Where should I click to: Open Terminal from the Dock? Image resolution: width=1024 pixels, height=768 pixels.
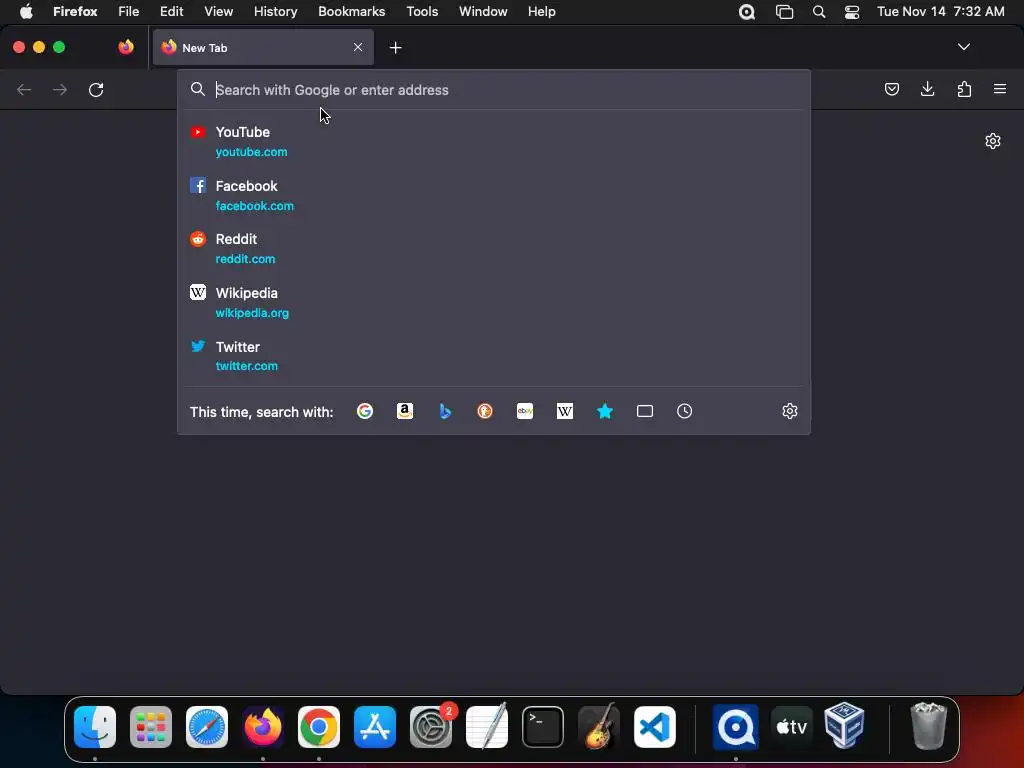tap(543, 727)
